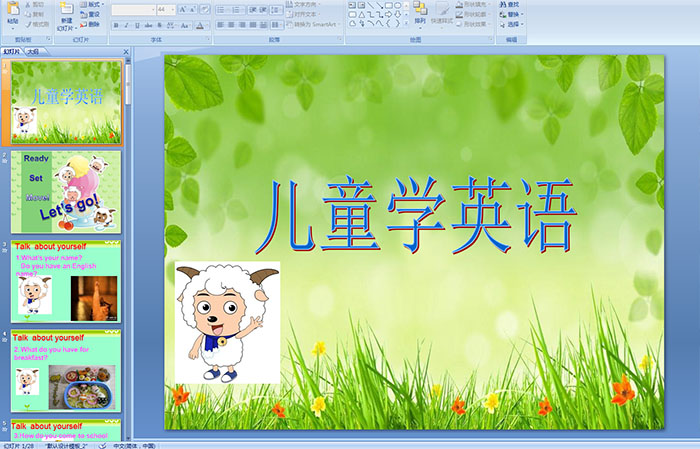
Task: Click the bullets list icon
Action: [222, 10]
